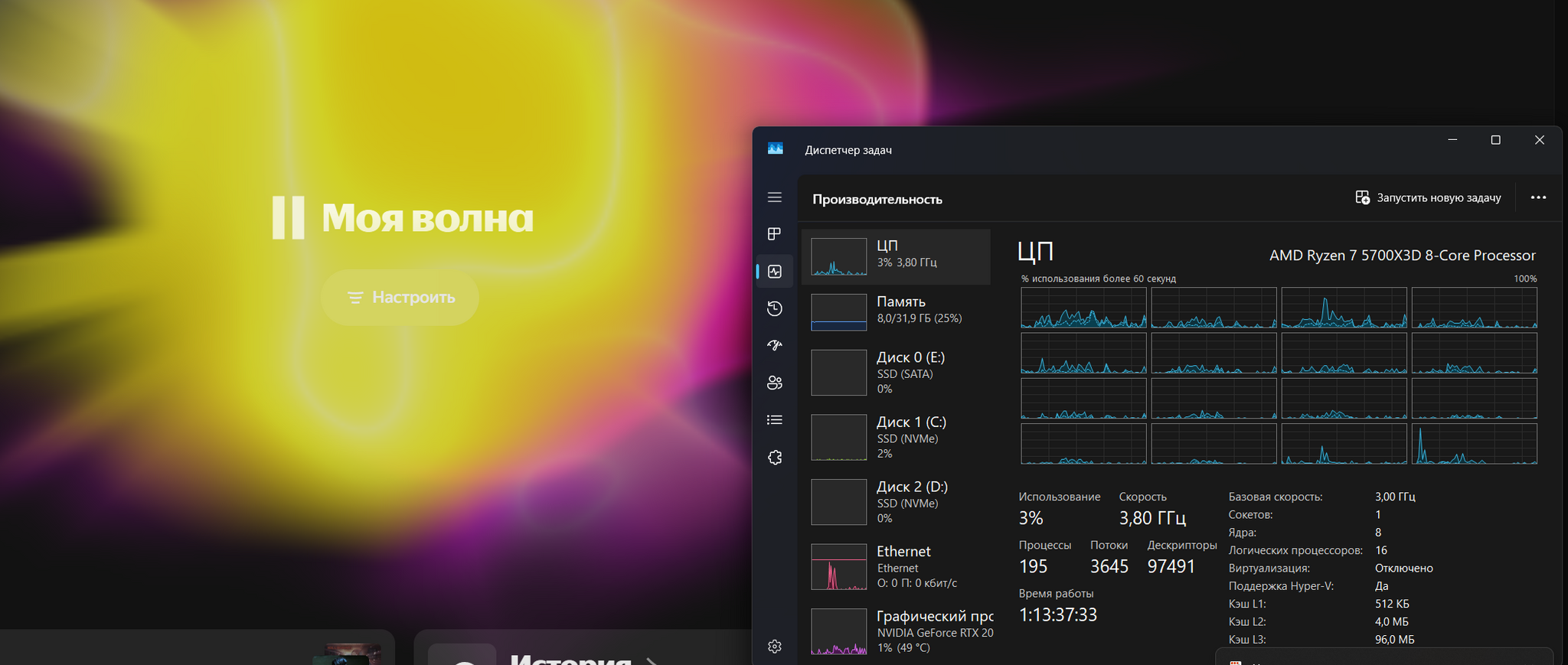Image resolution: width=1568 pixels, height=665 pixels.
Task: Open Task Manager settings gear
Action: coord(774,647)
